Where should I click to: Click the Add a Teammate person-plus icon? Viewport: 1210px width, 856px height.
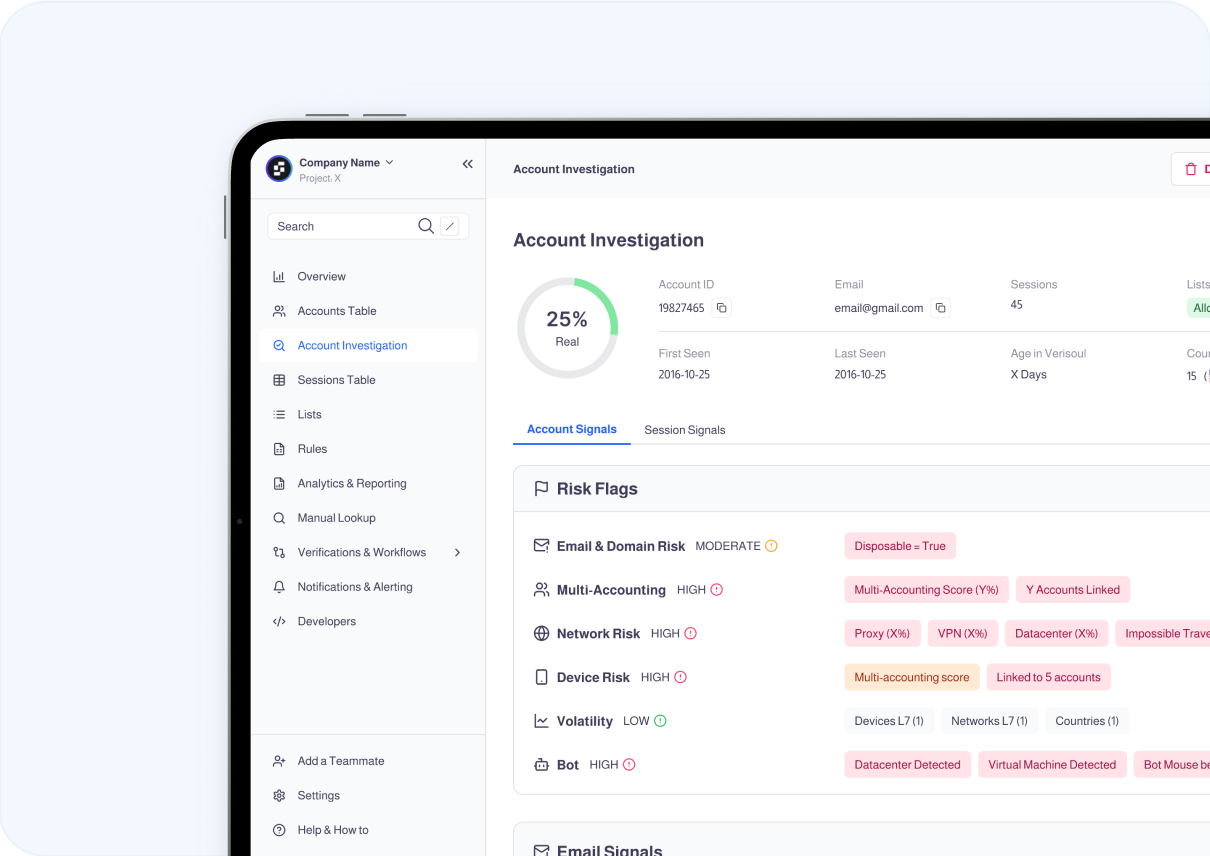point(279,761)
